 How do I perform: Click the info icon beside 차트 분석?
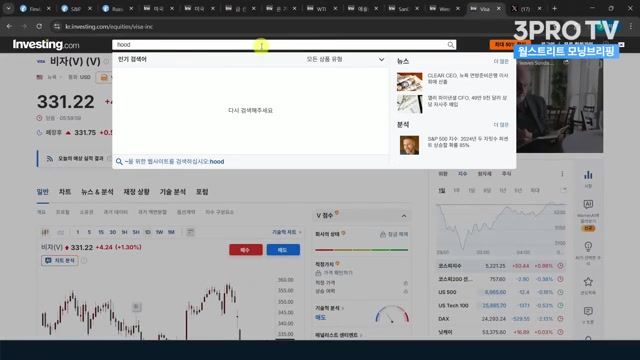(84, 260)
